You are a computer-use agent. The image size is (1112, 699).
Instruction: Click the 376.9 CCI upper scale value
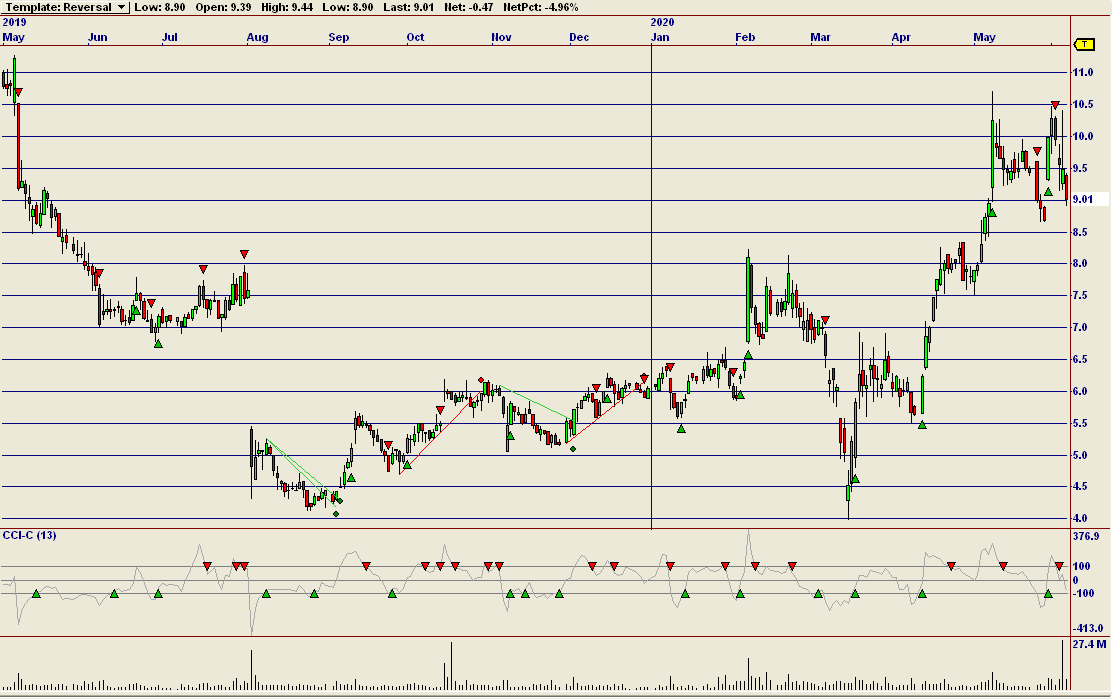coord(1086,536)
